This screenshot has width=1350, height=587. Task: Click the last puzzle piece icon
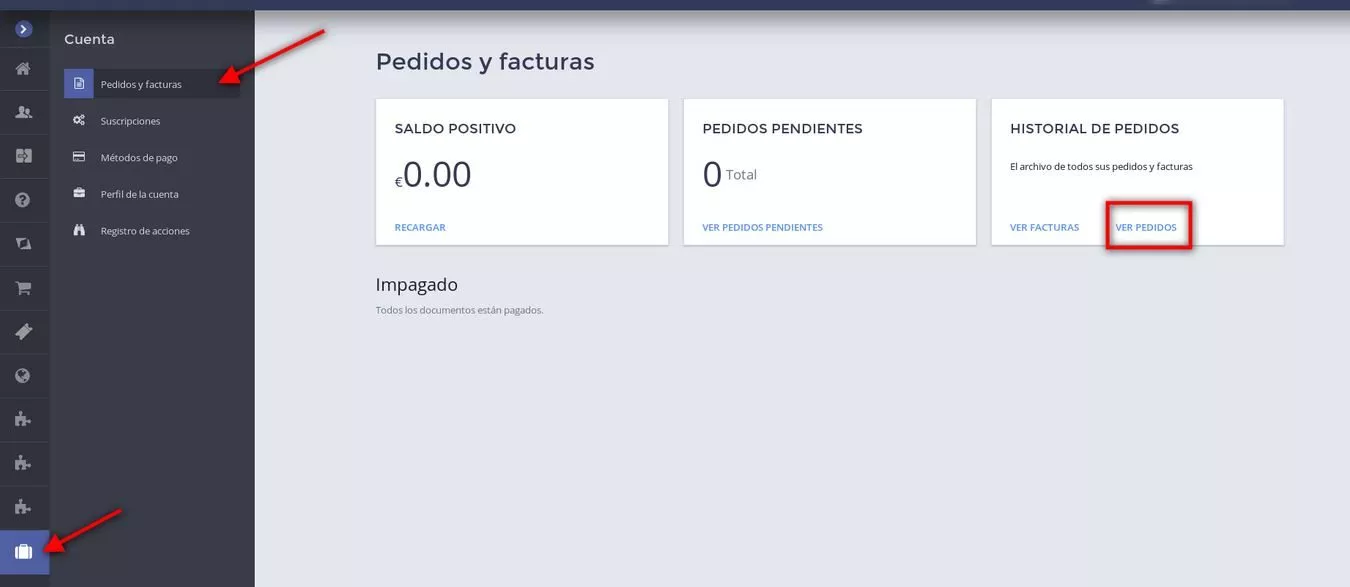(x=24, y=507)
